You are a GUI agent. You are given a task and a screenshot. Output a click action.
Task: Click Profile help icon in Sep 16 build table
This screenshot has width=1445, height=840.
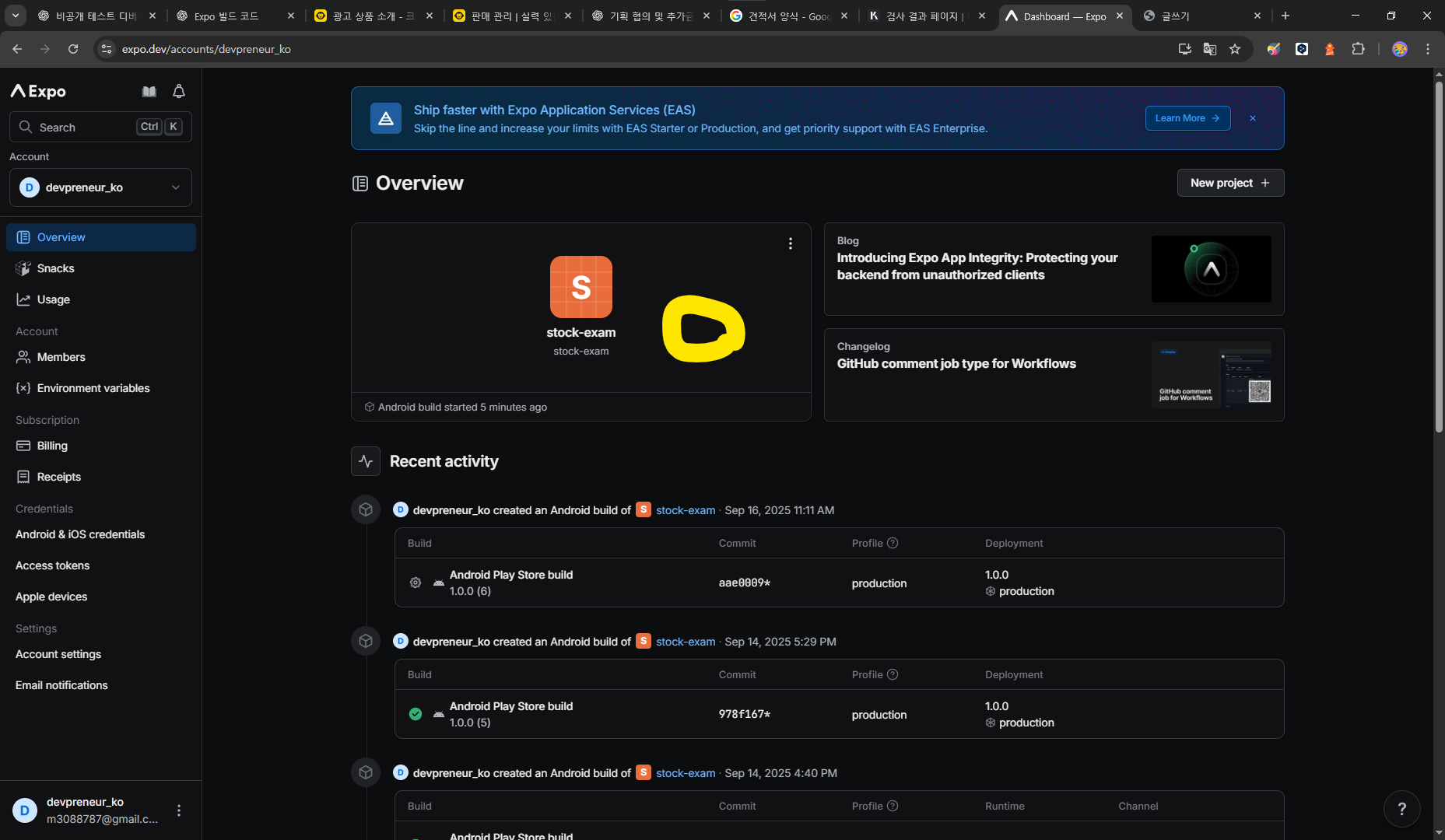(x=893, y=543)
